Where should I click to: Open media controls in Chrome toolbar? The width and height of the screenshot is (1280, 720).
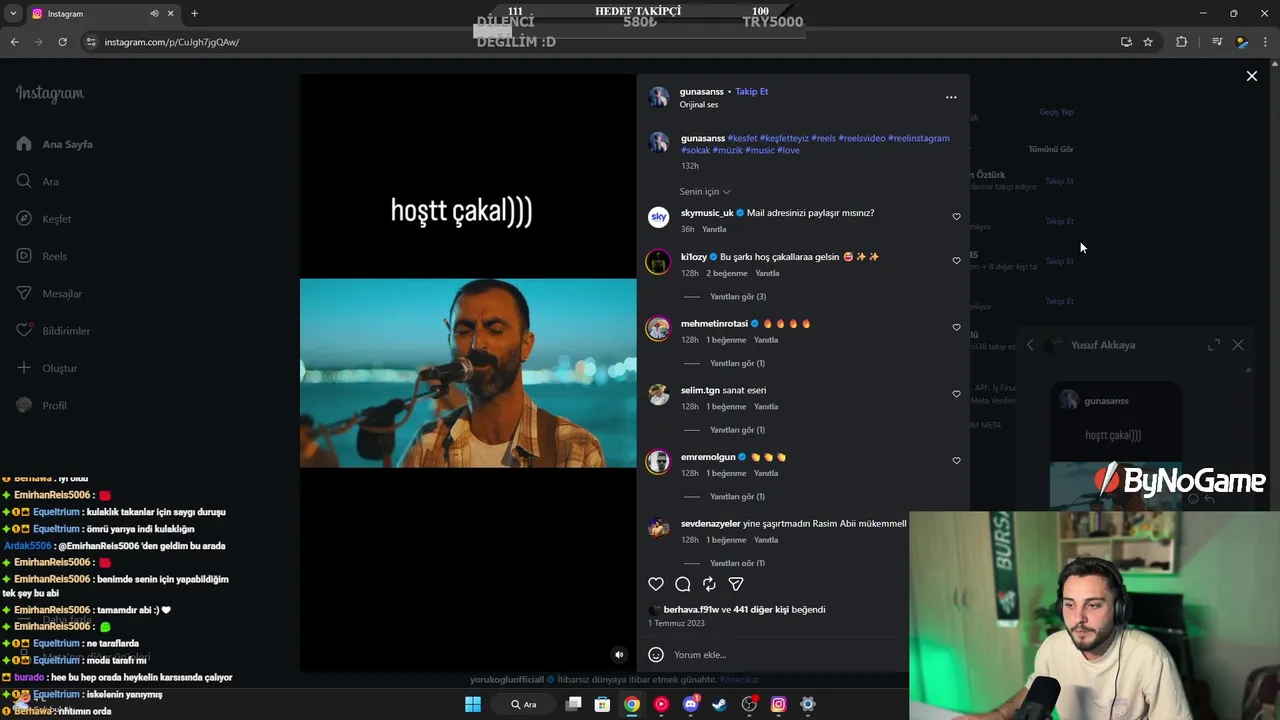(x=1216, y=42)
